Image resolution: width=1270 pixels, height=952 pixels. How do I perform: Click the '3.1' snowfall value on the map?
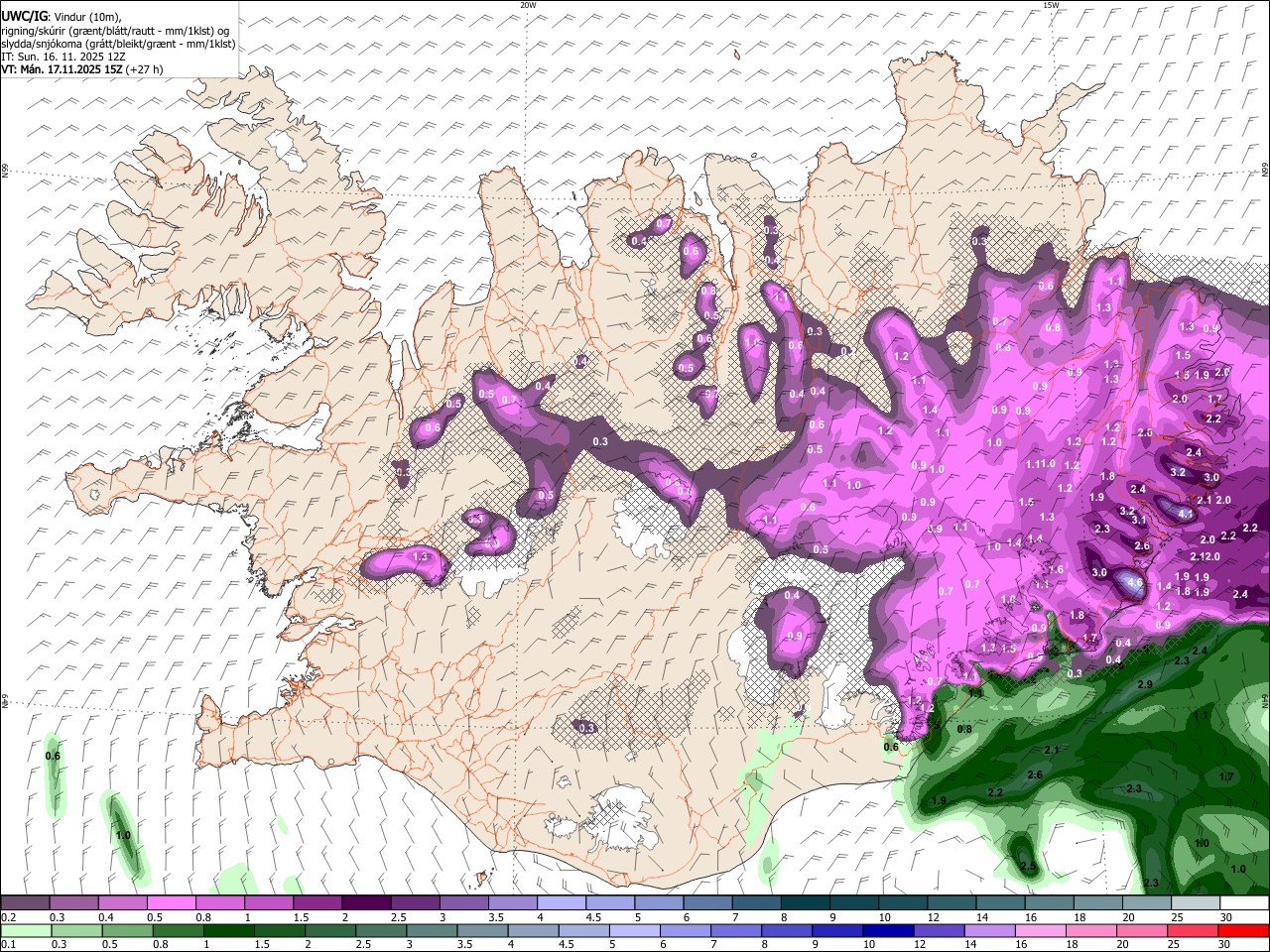1139,520
